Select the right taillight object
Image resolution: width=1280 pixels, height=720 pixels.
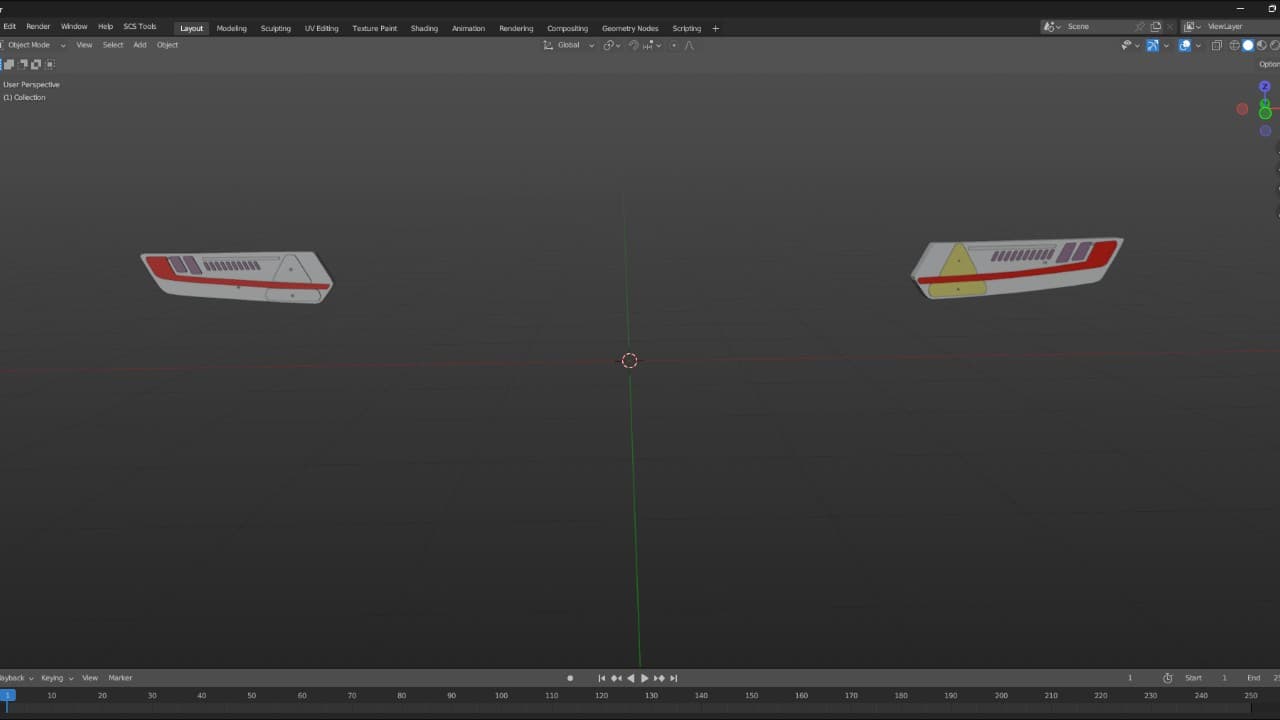(x=1016, y=267)
